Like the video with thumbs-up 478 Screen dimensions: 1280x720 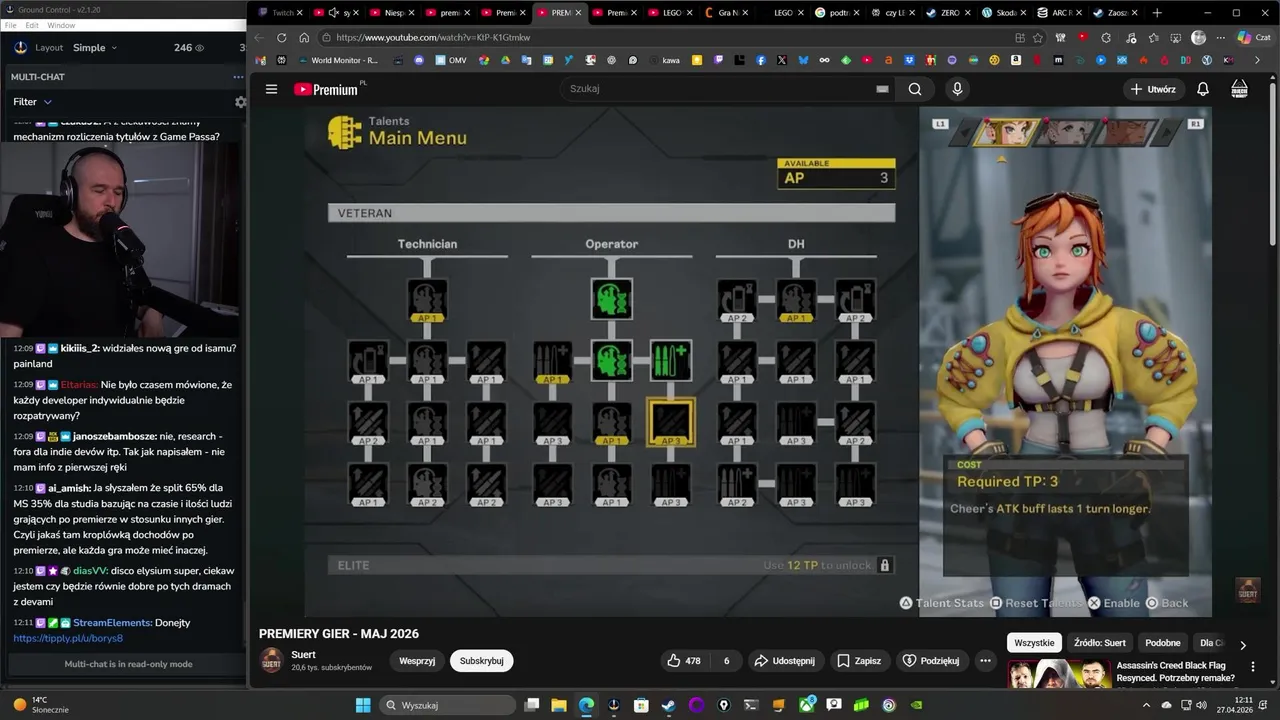pyautogui.click(x=683, y=661)
